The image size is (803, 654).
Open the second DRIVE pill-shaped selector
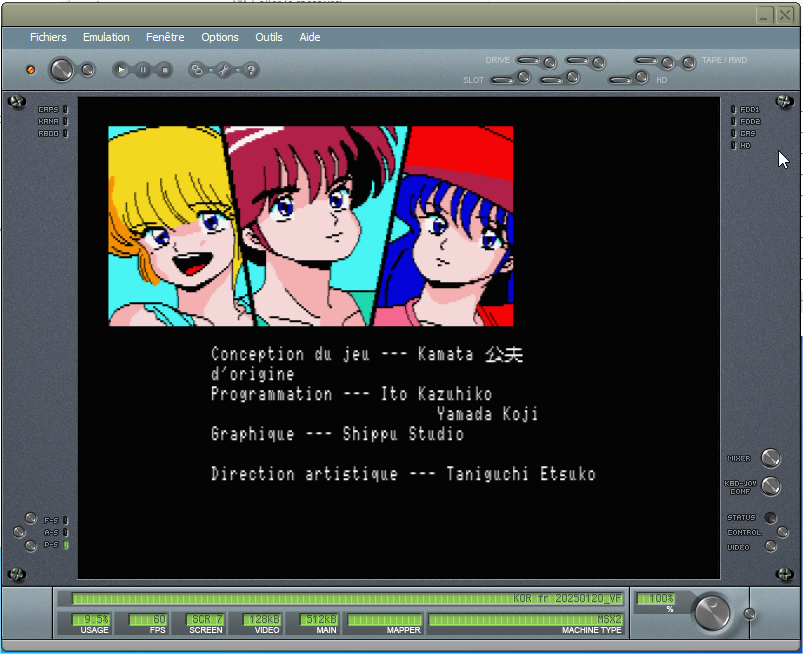click(578, 60)
